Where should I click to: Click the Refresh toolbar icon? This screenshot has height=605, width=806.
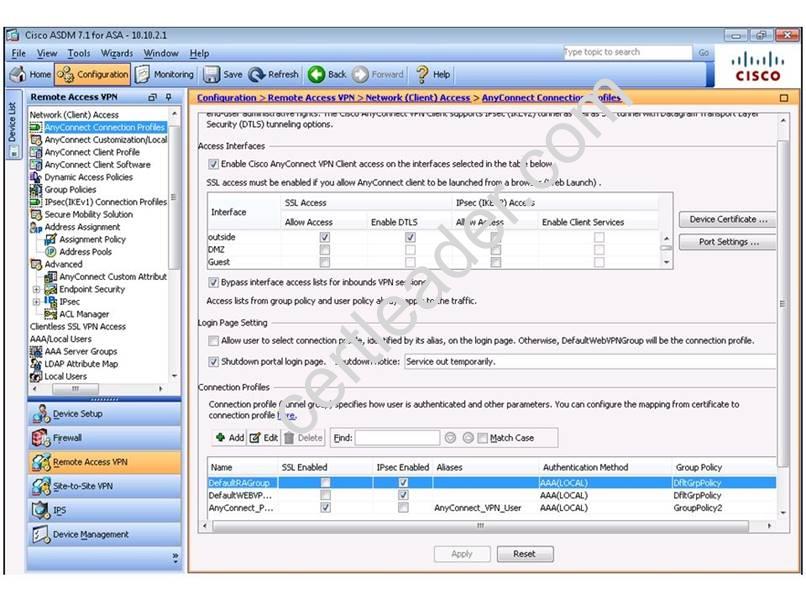point(257,75)
